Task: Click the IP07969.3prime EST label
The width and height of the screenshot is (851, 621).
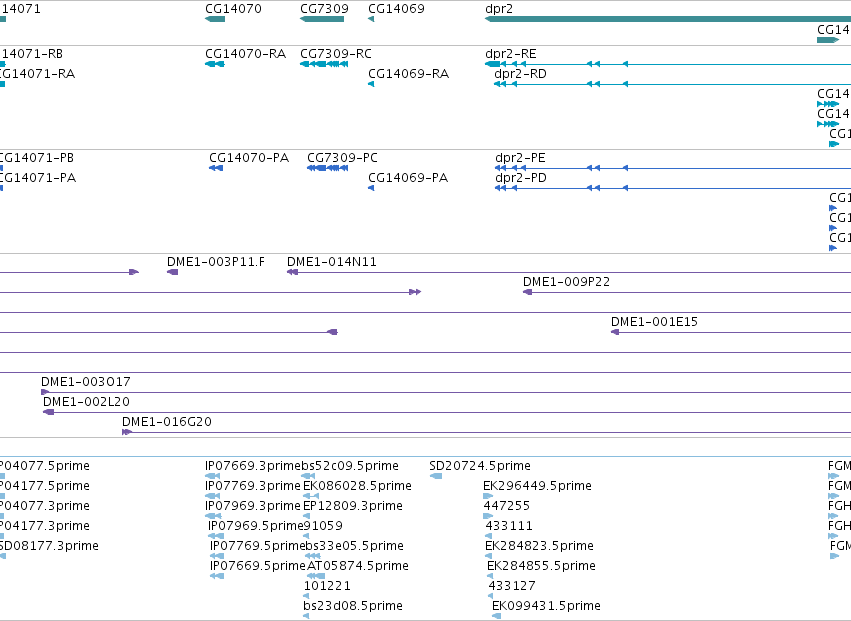Action: (x=253, y=506)
